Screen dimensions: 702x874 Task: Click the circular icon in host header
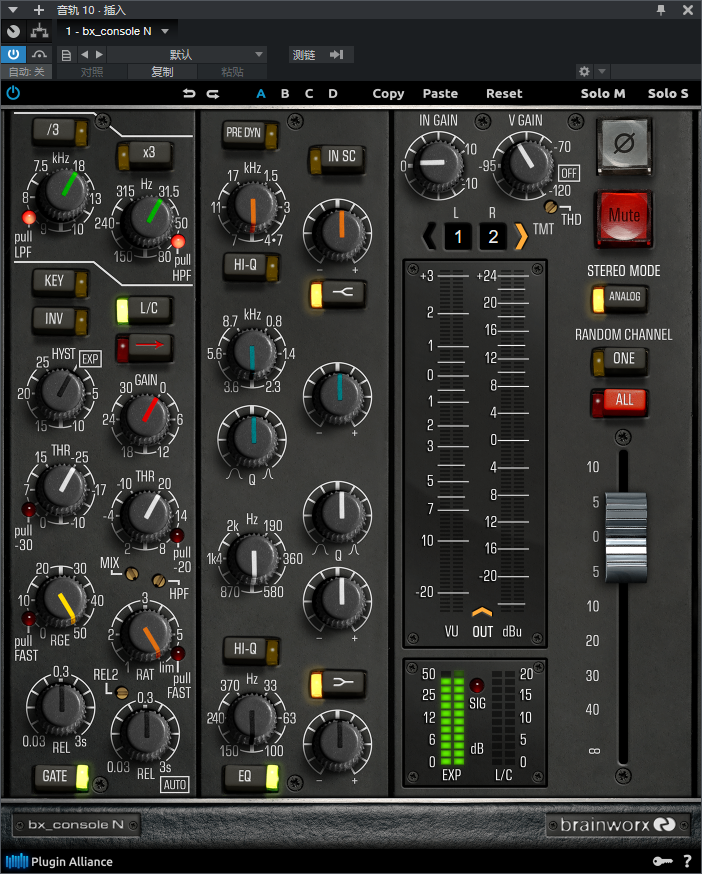pos(13,32)
